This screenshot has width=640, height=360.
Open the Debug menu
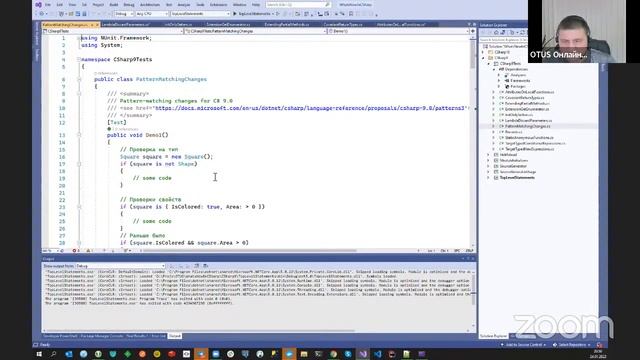pos(129,4)
